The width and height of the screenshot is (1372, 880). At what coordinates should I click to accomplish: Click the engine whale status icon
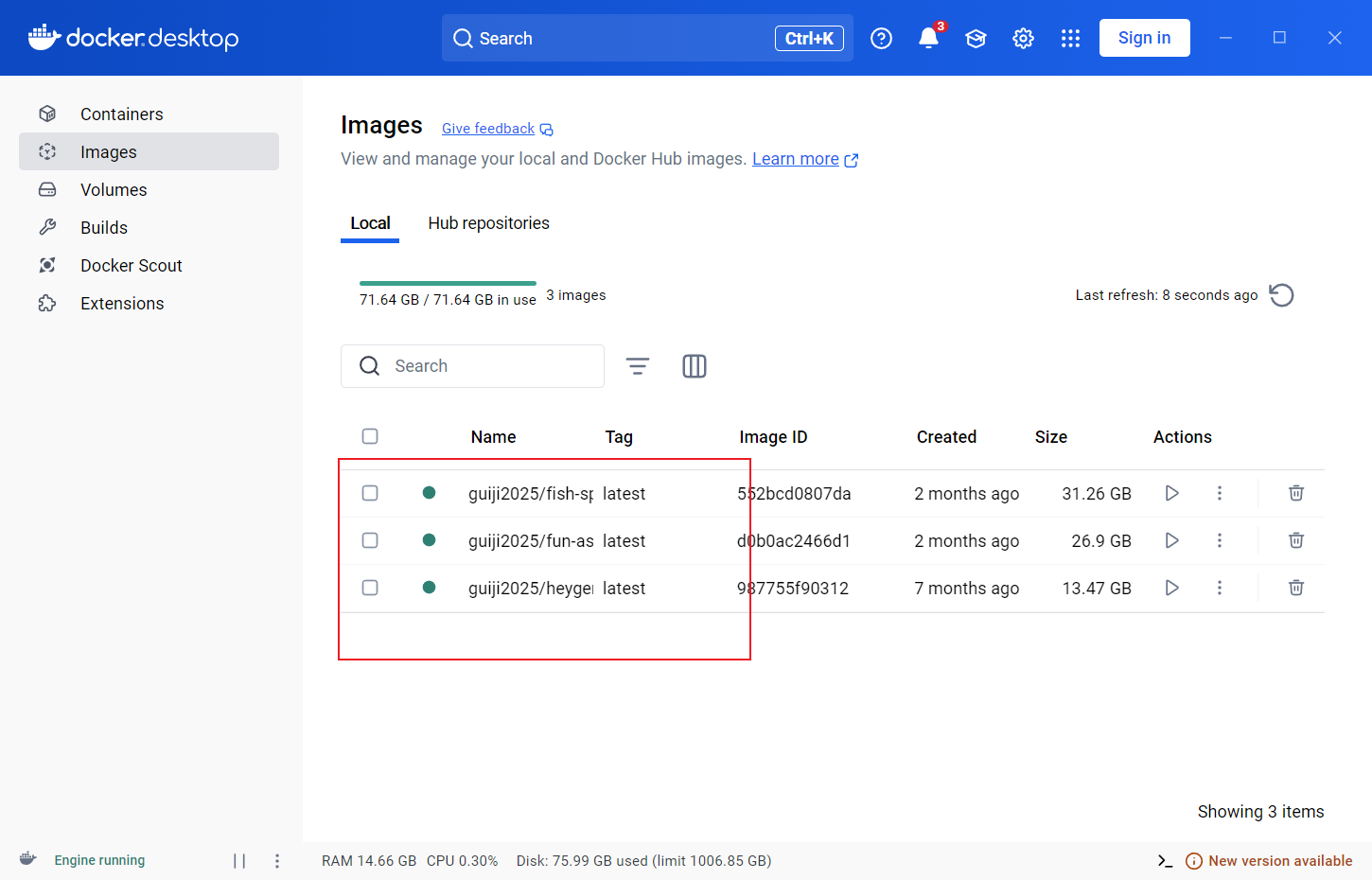(x=27, y=859)
